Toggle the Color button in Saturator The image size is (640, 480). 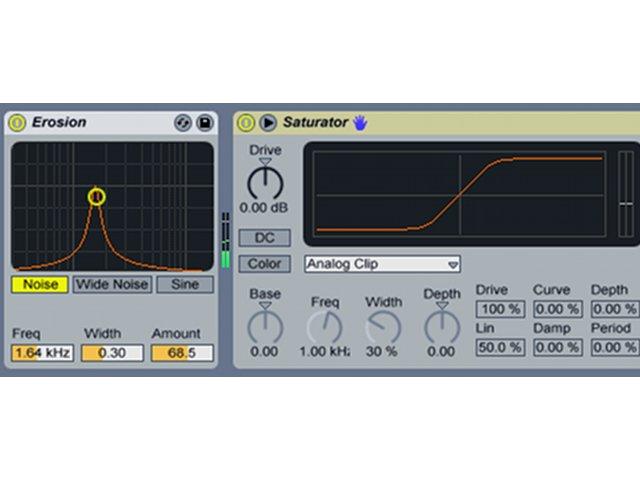[264, 264]
